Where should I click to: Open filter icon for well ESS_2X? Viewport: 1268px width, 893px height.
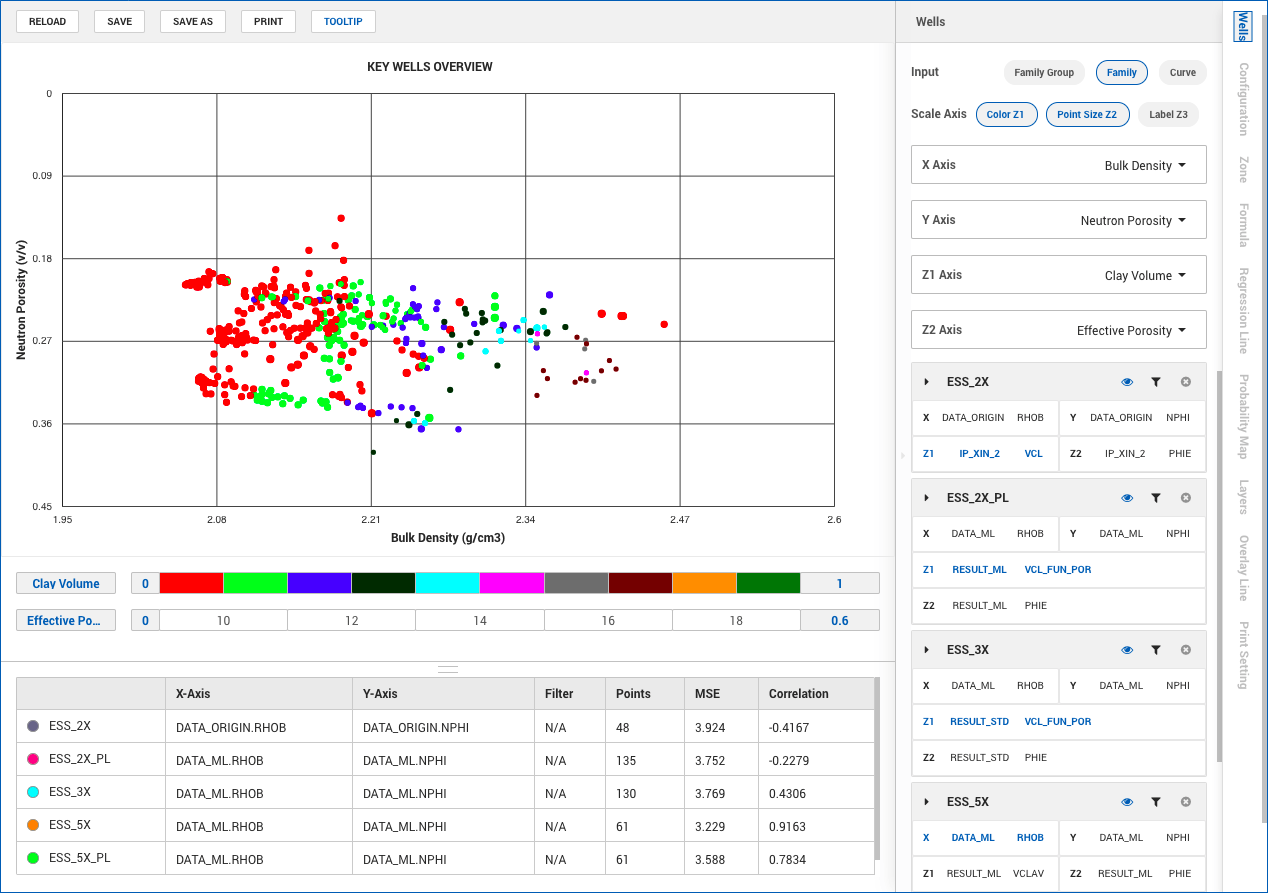pos(1156,382)
